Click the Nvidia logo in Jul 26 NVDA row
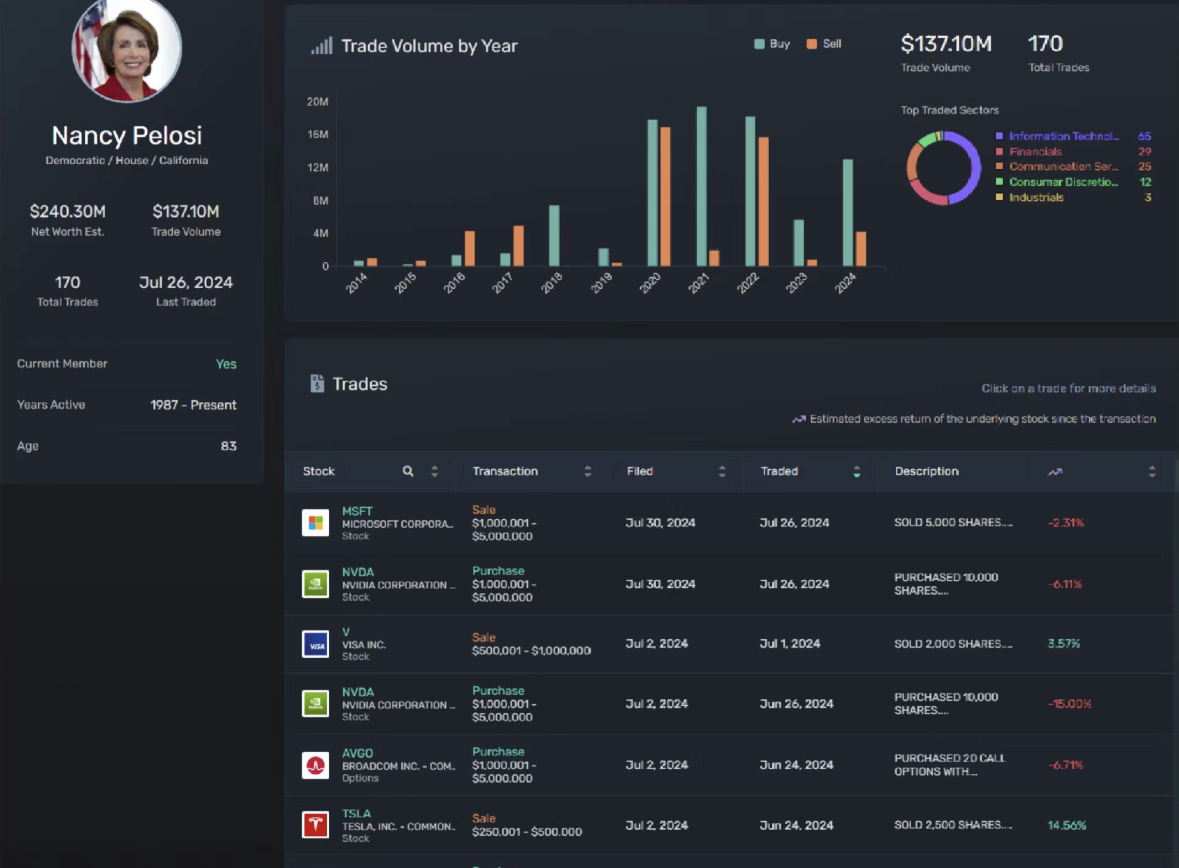1179x868 pixels. pyautogui.click(x=315, y=584)
